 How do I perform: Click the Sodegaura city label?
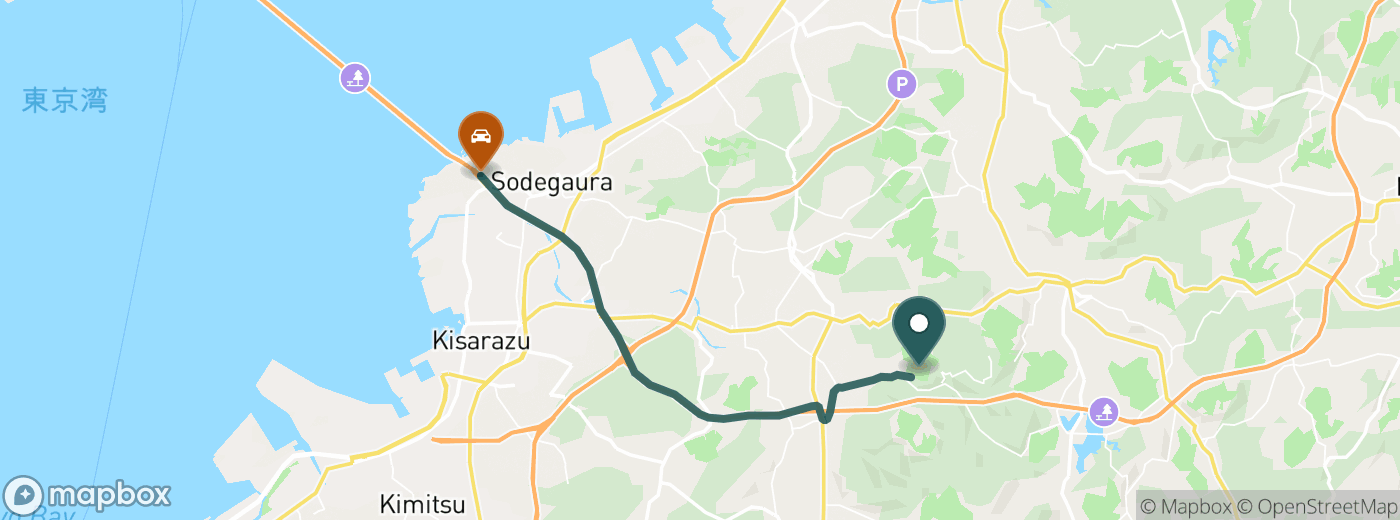(x=551, y=183)
